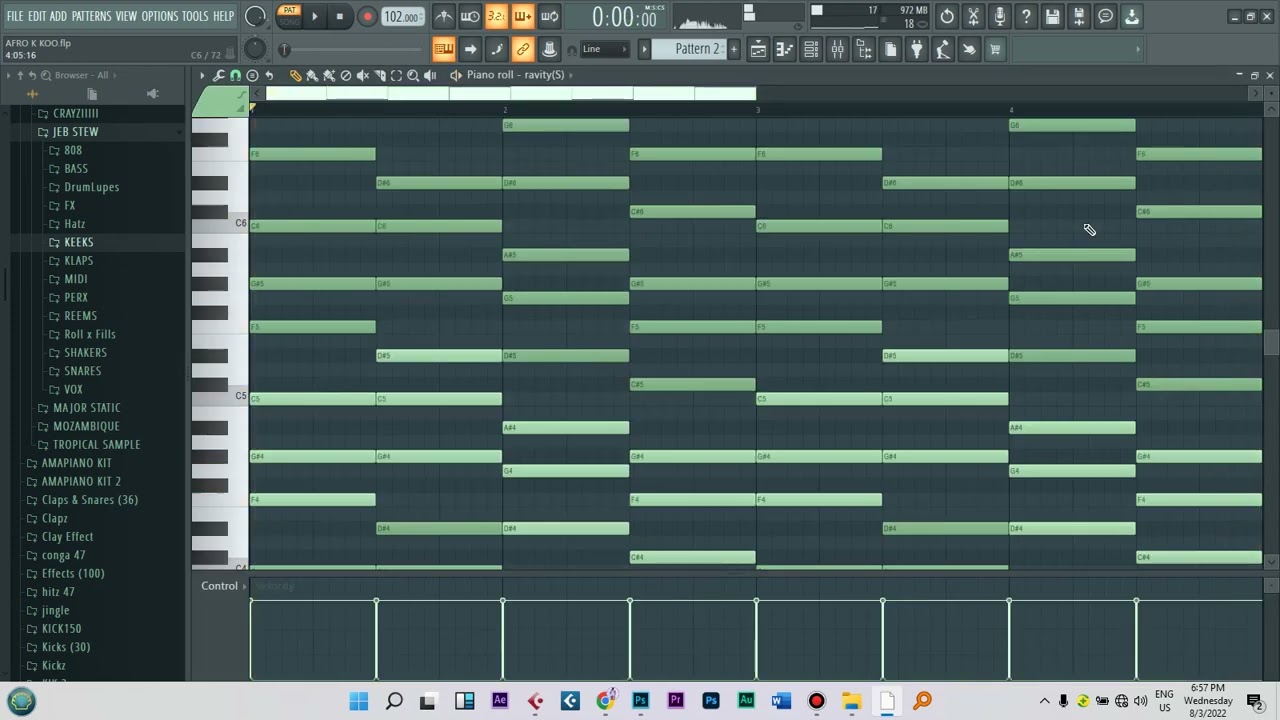This screenshot has height=720, width=1280.
Task: Open the Roll x Fills folder
Action: point(89,334)
